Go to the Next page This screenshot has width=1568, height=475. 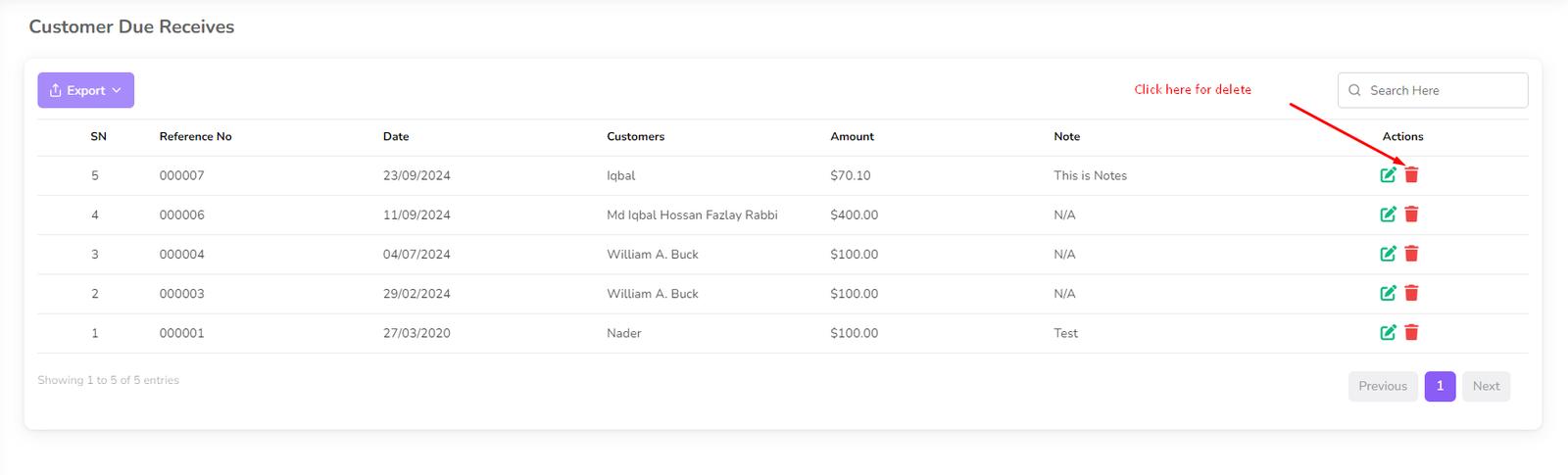[1486, 386]
